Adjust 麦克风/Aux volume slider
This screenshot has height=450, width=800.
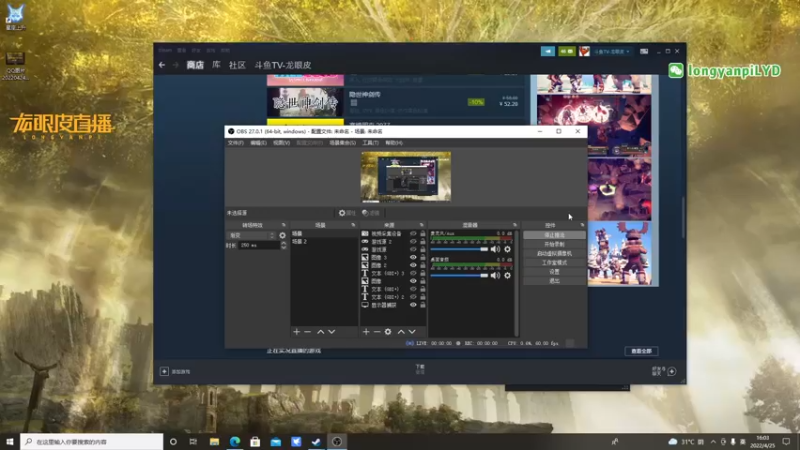459,249
